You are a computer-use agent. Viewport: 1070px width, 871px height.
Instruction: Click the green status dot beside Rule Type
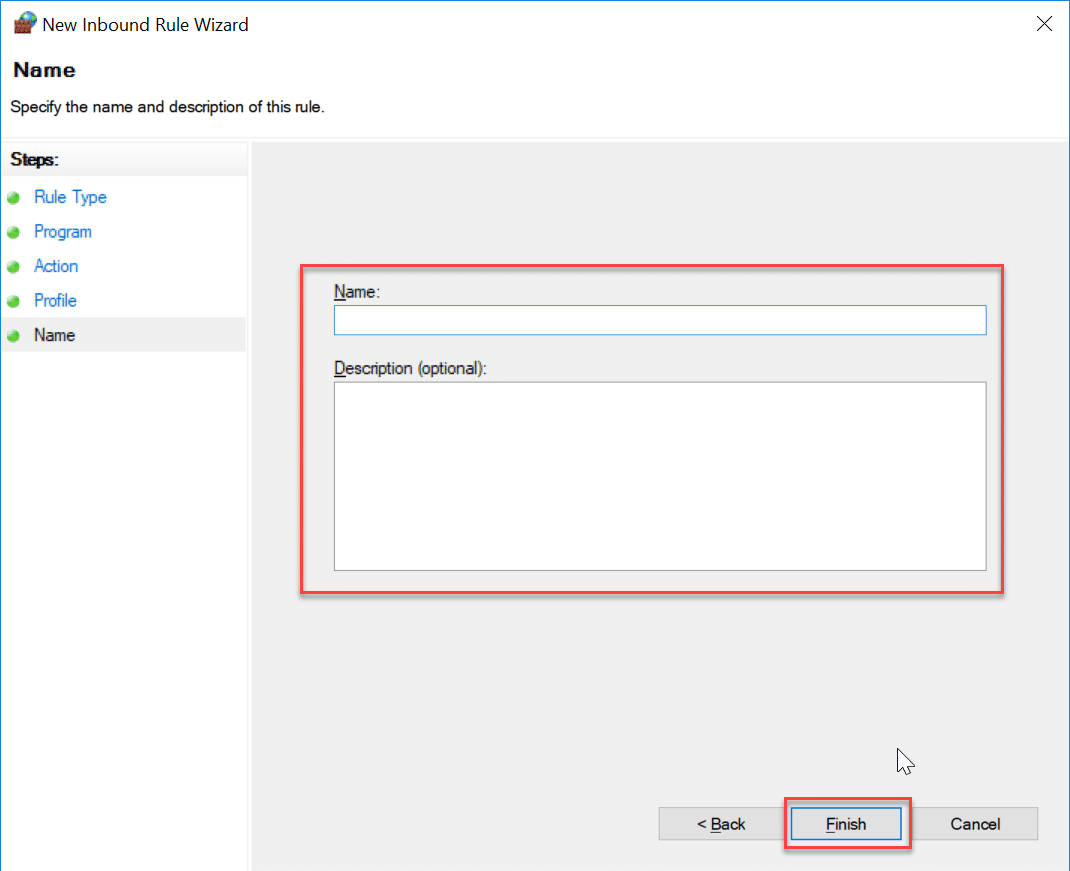pos(15,197)
